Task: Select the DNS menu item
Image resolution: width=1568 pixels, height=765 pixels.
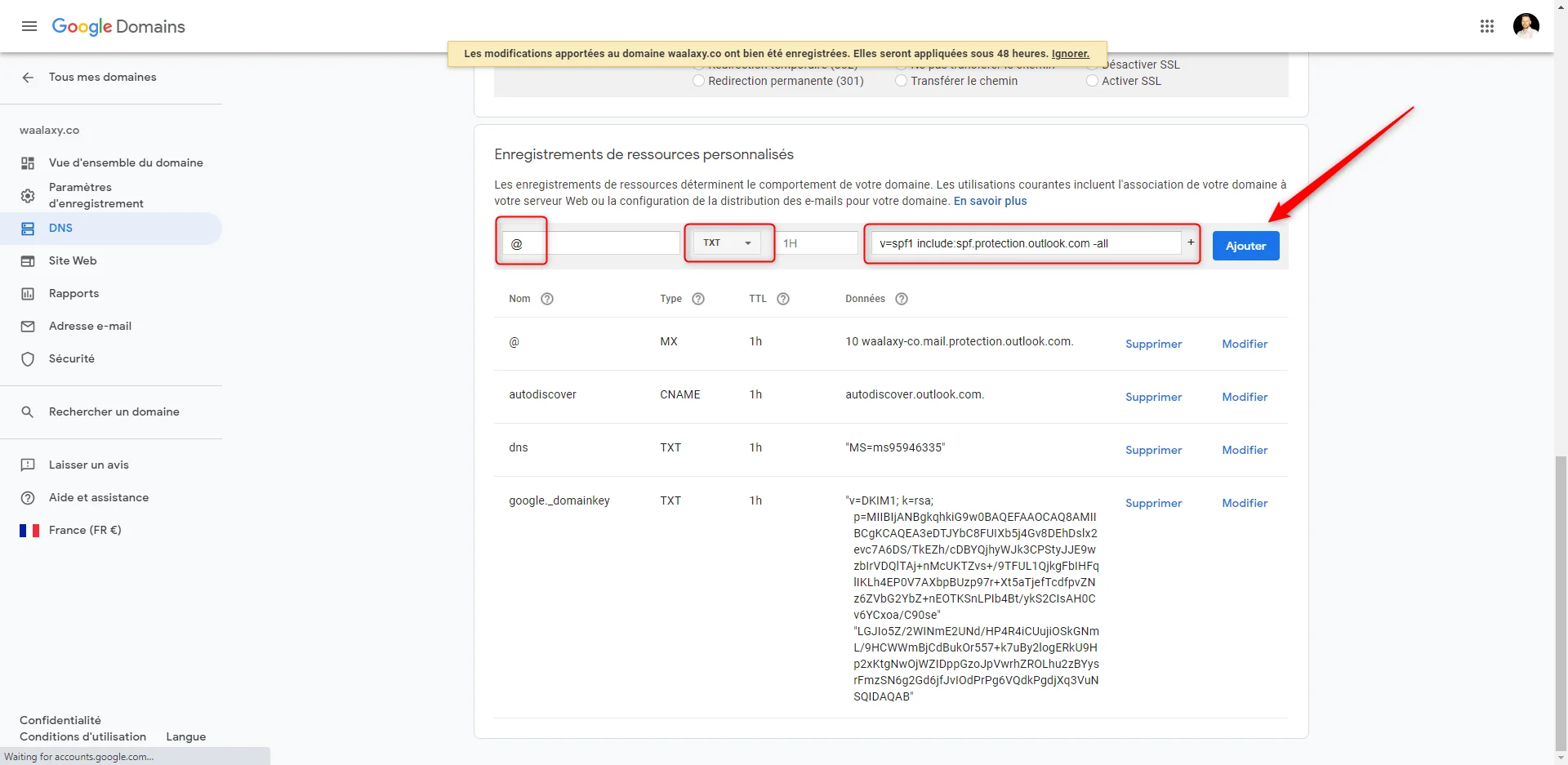Action: (x=111, y=229)
